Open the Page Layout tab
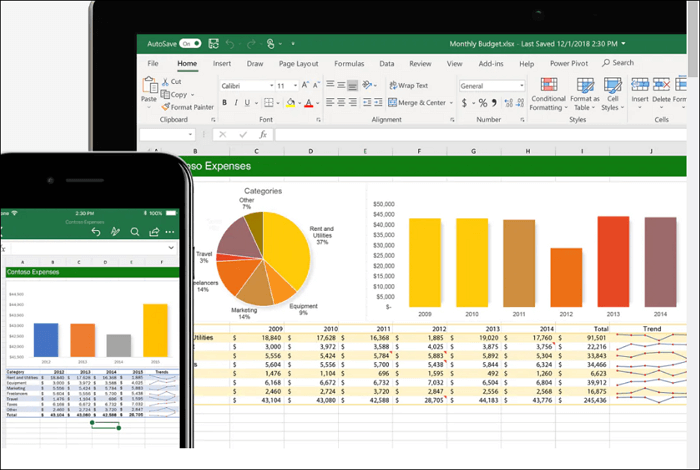Viewport: 700px width, 470px height. tap(299, 63)
